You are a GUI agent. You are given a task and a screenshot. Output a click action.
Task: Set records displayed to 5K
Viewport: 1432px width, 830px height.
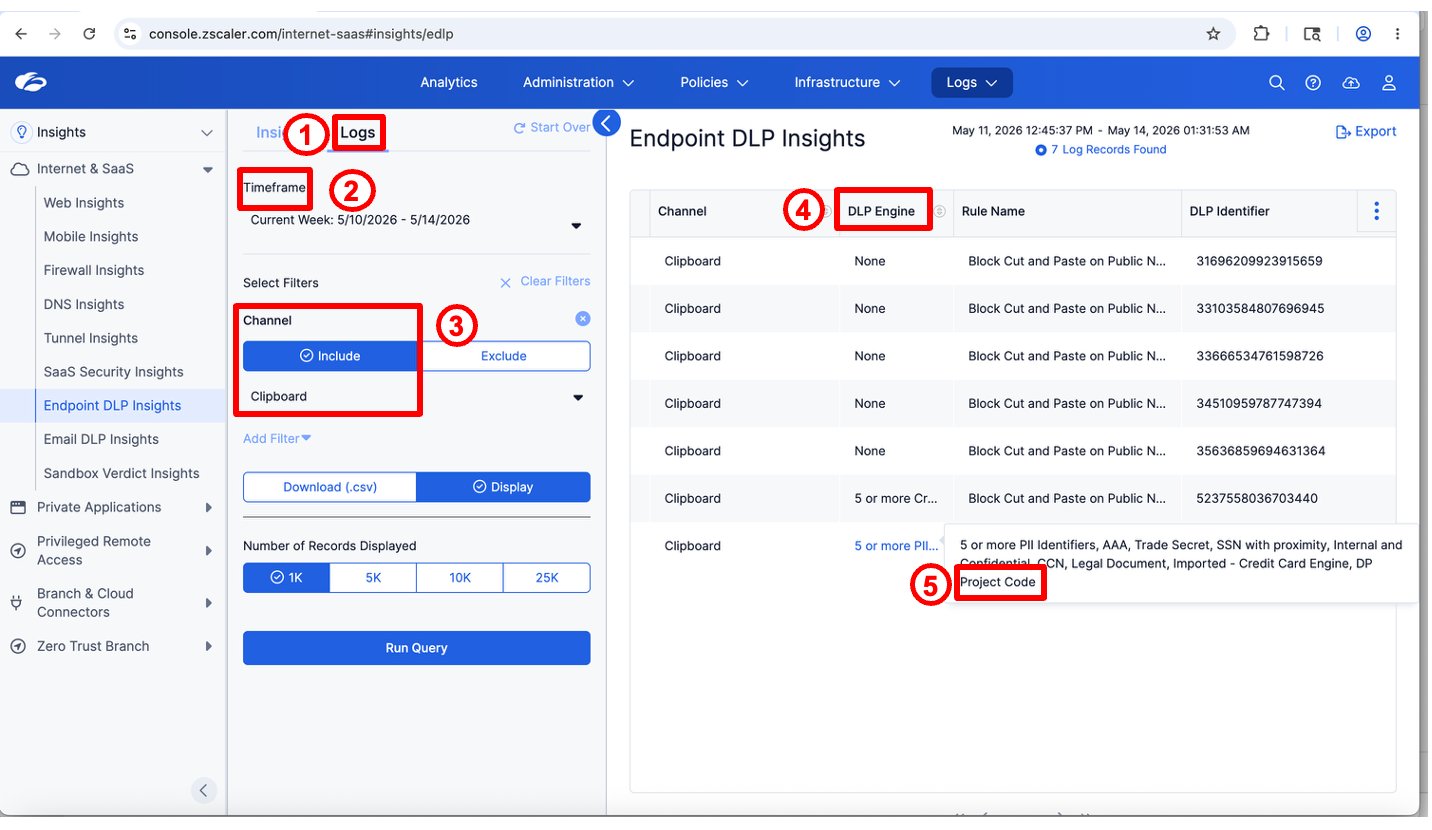tap(373, 578)
